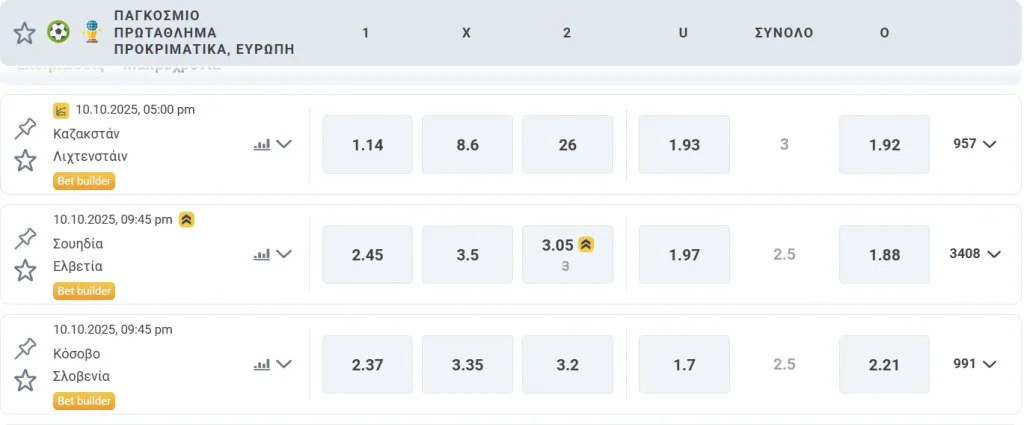Pin the Kazakhstan vs Liechtenstein match
Image resolution: width=1024 pixels, height=425 pixels.
[x=25, y=129]
